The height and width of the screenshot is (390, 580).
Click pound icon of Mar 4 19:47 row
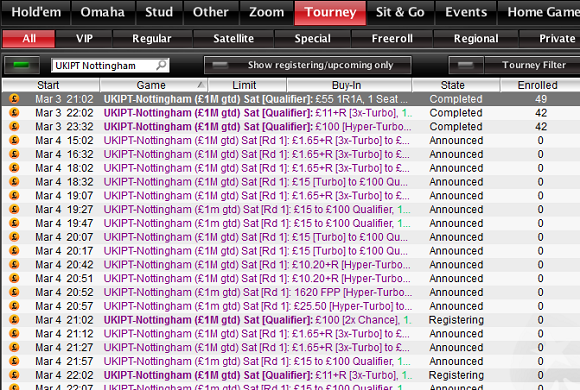[14, 223]
